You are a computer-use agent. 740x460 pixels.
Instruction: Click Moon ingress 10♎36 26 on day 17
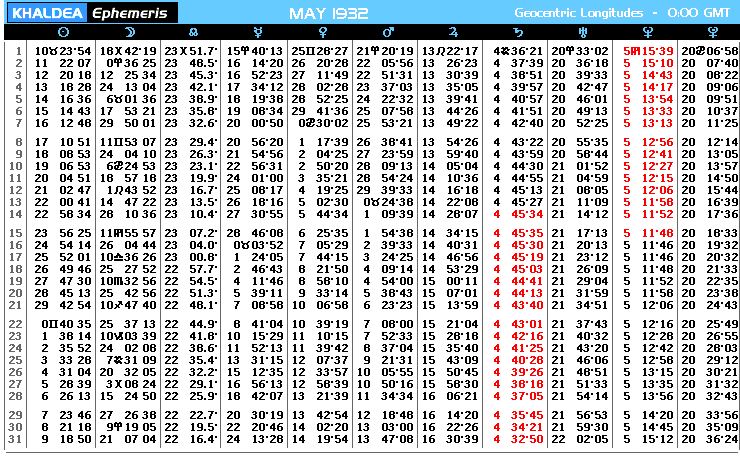(x=128, y=257)
